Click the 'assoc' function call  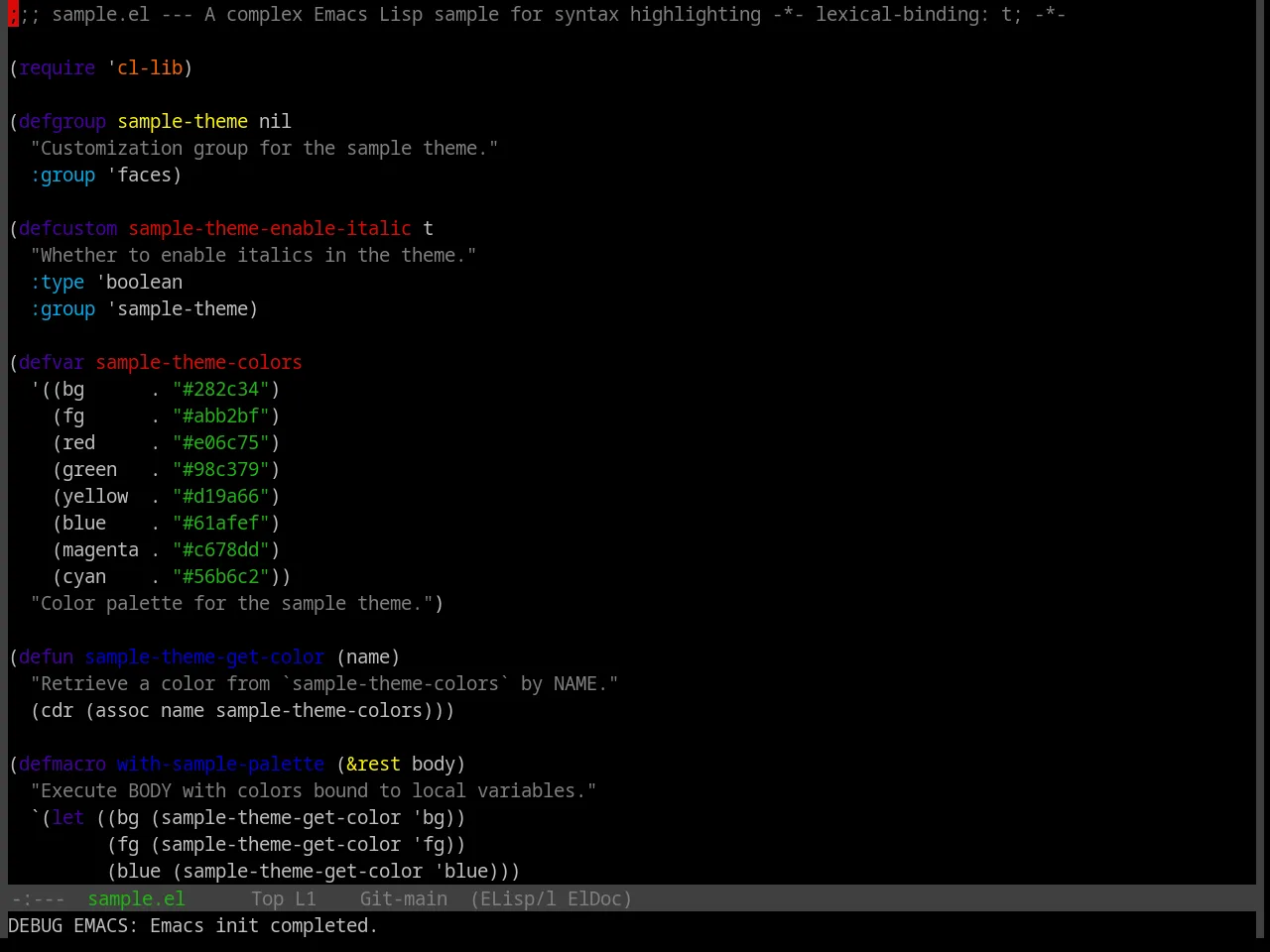coord(122,710)
